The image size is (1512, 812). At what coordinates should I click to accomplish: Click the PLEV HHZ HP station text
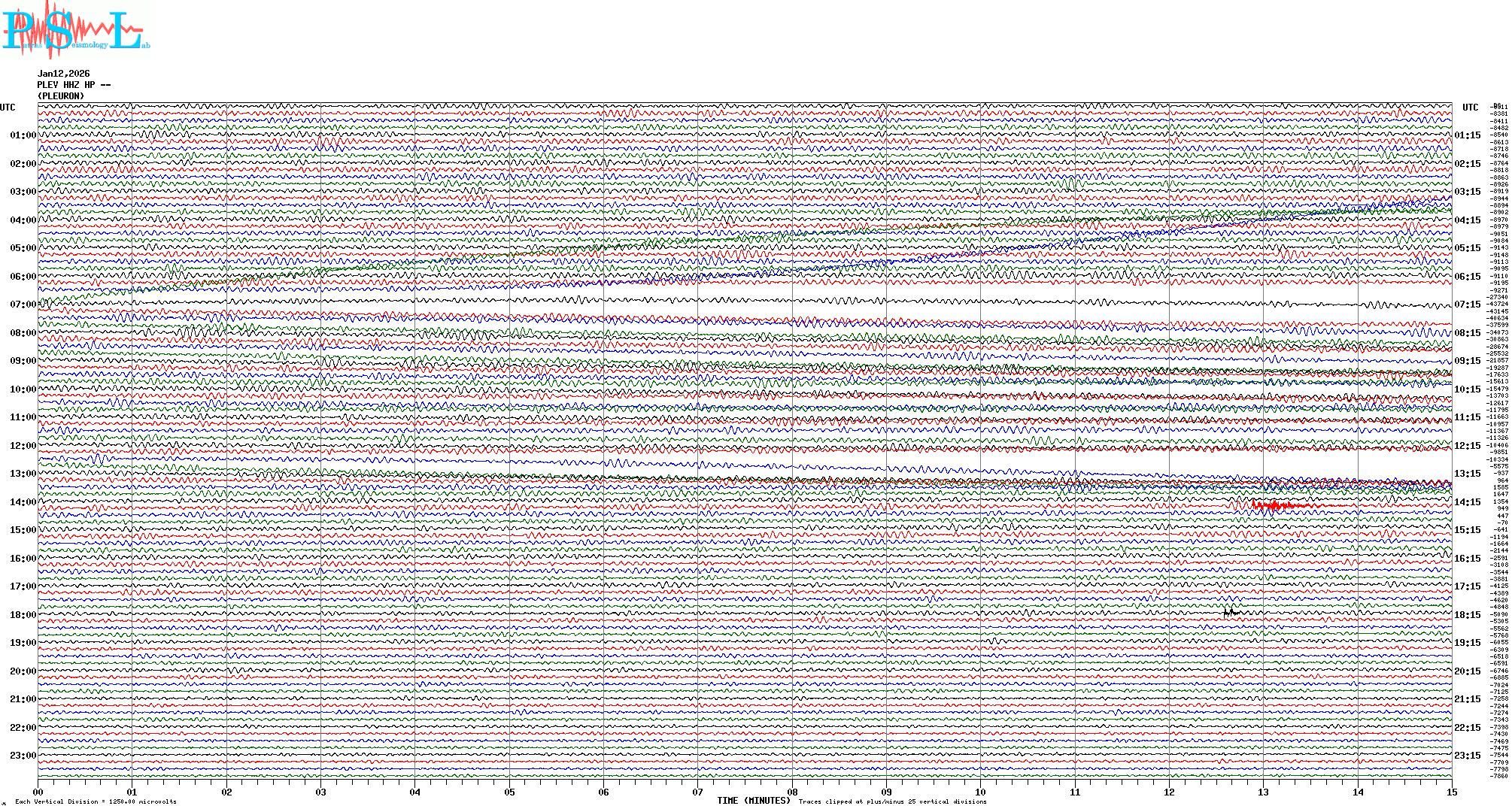tap(74, 85)
